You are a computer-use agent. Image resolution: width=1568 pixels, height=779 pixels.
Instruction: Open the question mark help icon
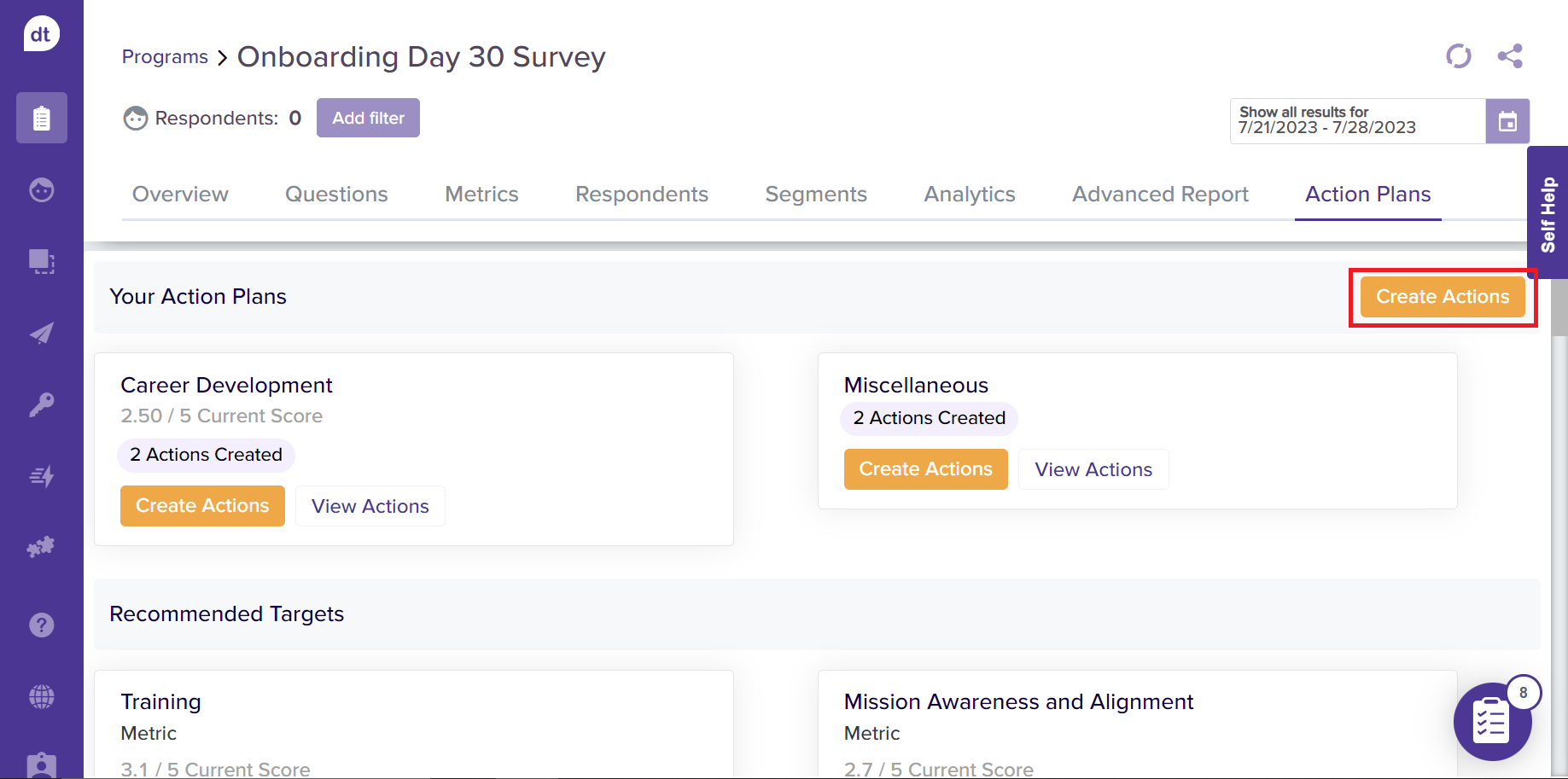point(41,625)
